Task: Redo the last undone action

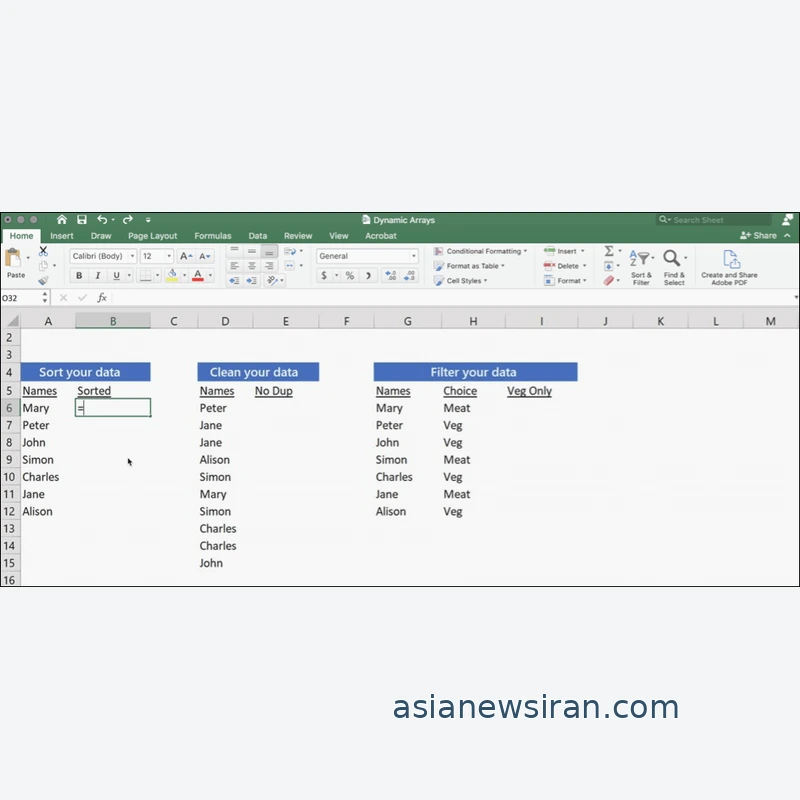Action: tap(128, 219)
